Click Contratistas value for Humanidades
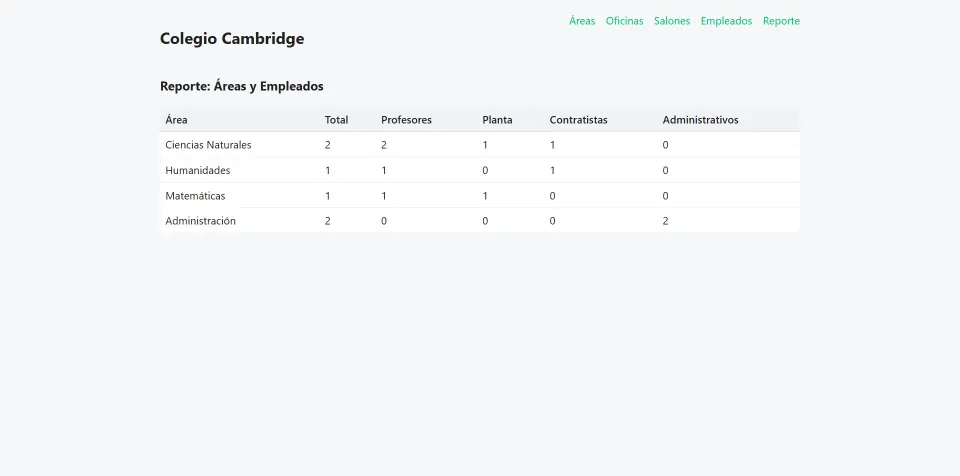Screen dimensions: 960x476 pyautogui.click(x=552, y=170)
